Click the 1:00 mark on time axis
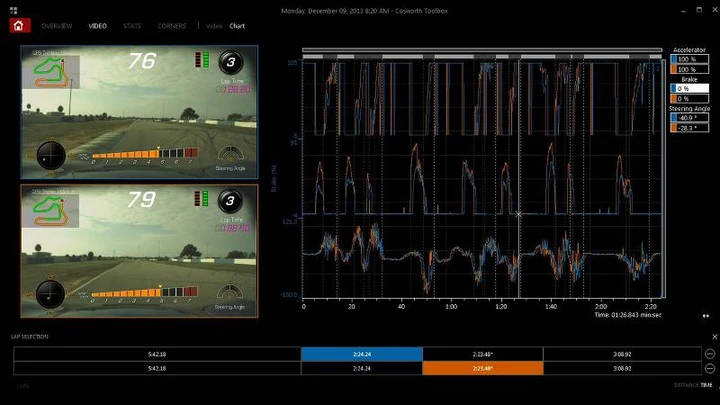The image size is (720, 405). [451, 306]
